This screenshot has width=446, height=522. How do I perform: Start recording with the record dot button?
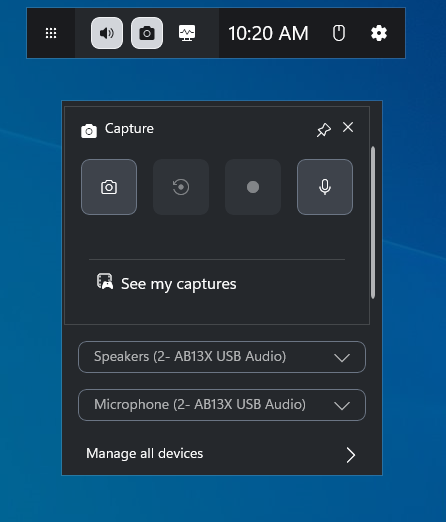click(253, 187)
